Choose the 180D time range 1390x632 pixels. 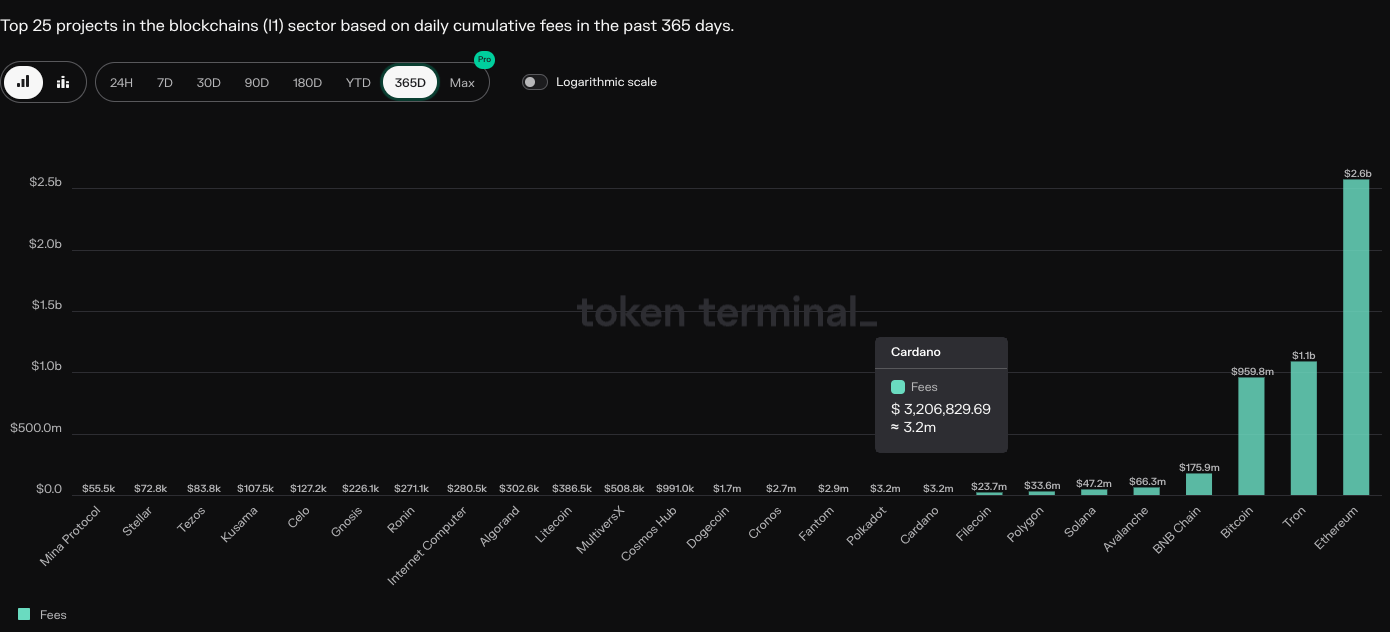coord(307,82)
